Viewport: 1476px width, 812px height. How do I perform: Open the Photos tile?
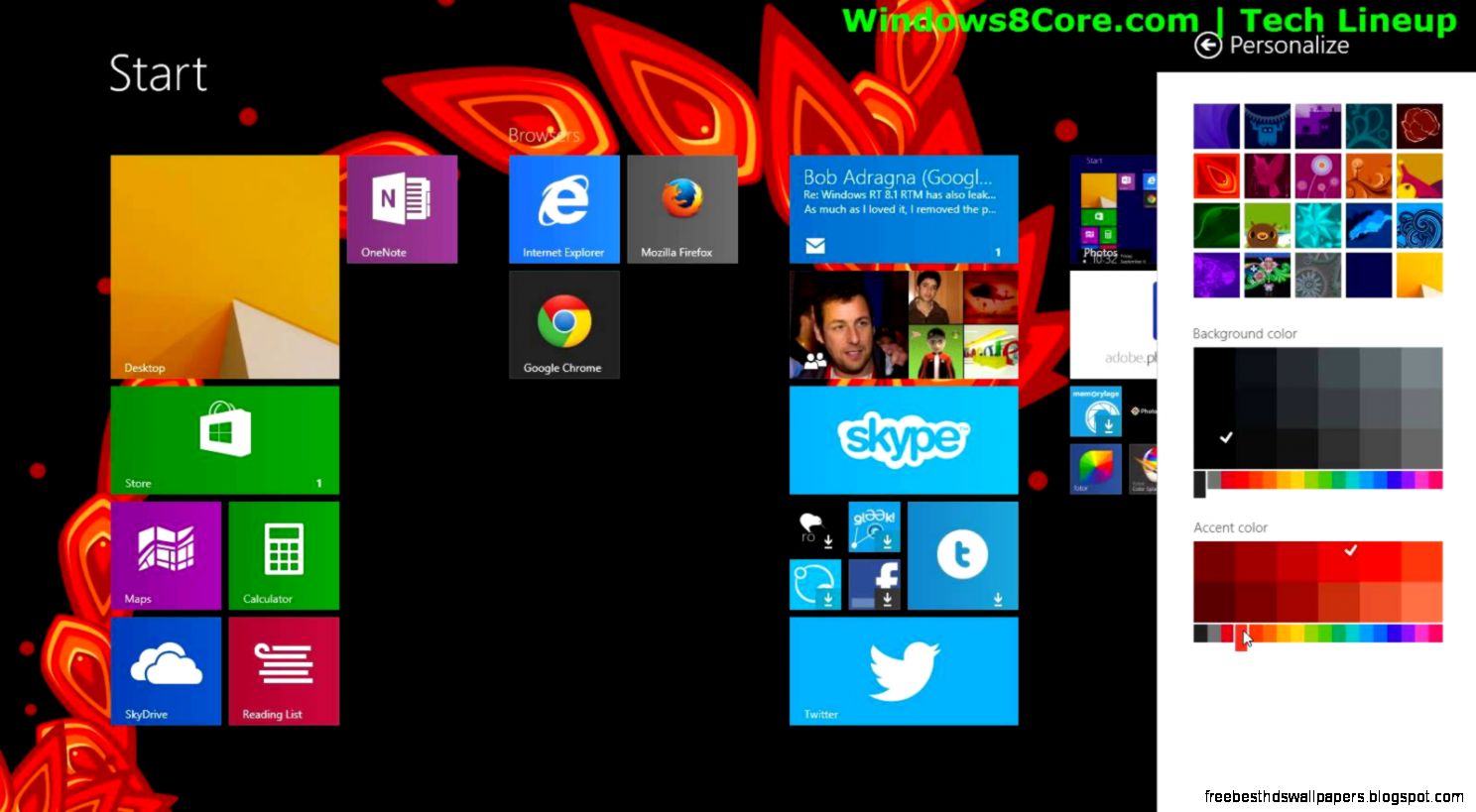1113,211
